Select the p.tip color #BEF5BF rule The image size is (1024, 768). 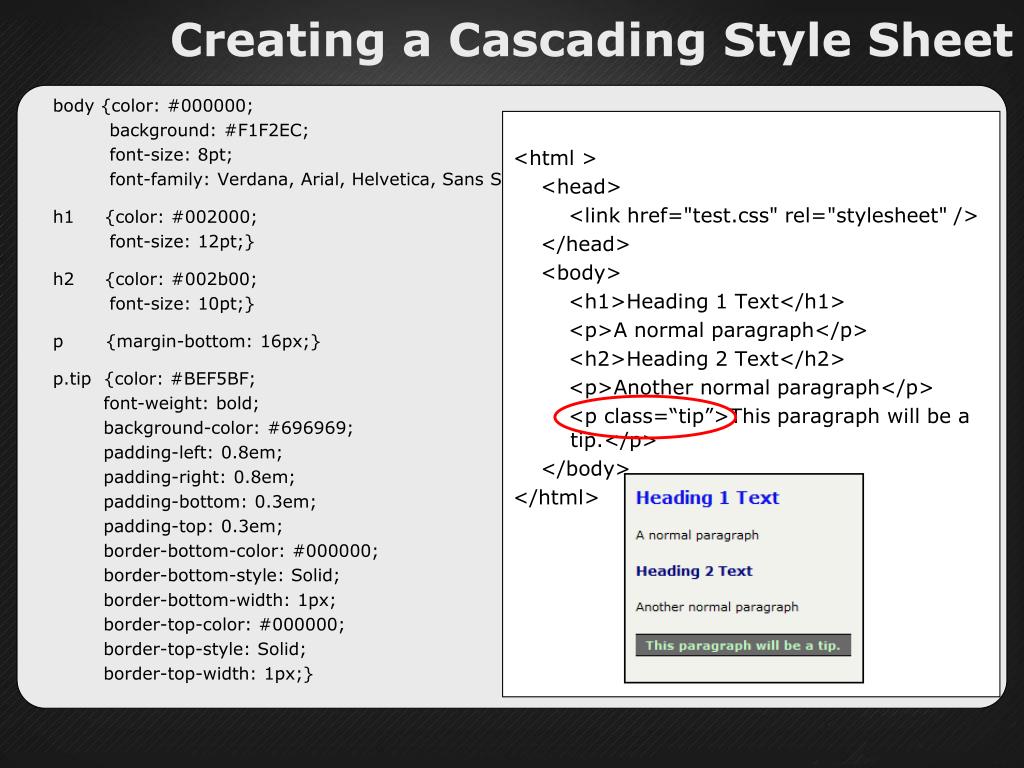coord(154,378)
